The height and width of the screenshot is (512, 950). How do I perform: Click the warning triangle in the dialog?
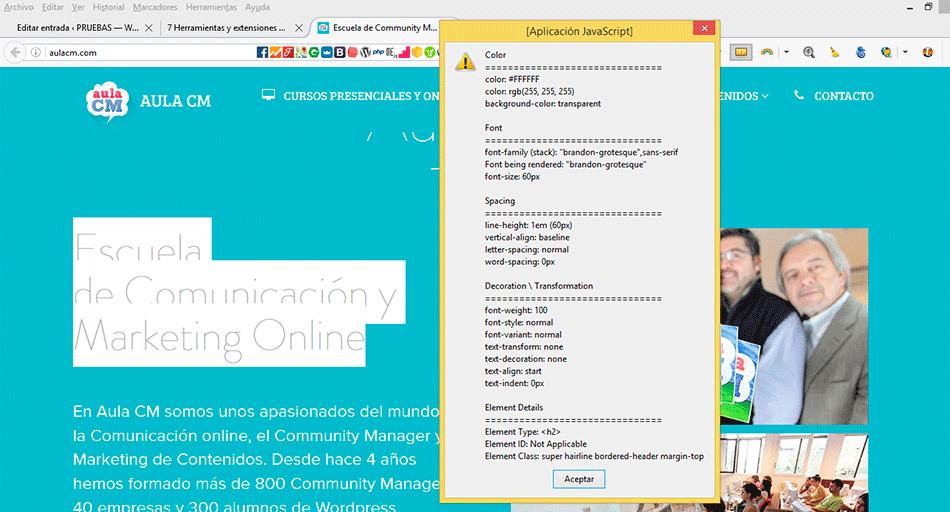point(465,61)
